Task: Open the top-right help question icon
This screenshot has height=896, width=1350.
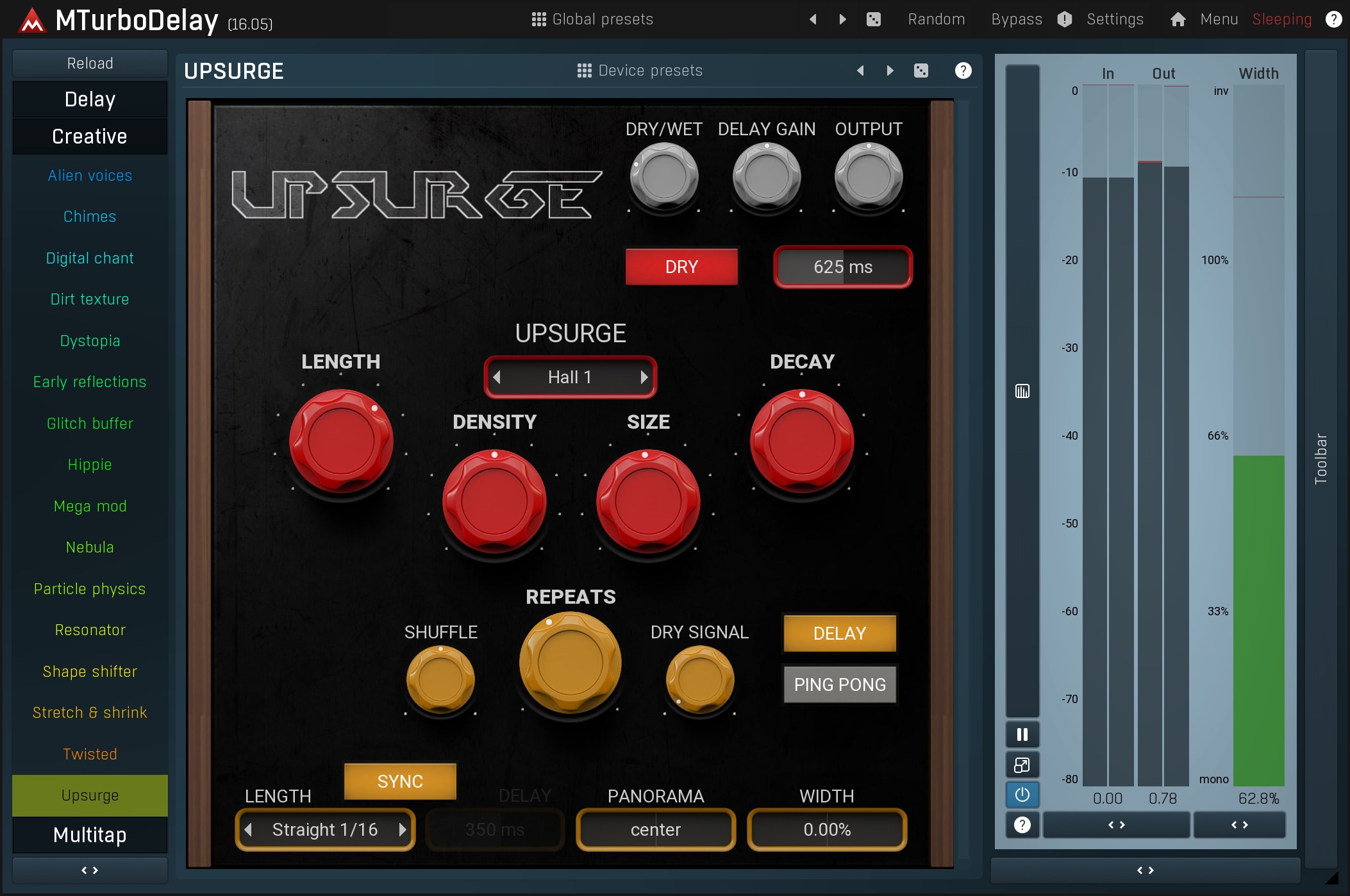Action: 1333,19
